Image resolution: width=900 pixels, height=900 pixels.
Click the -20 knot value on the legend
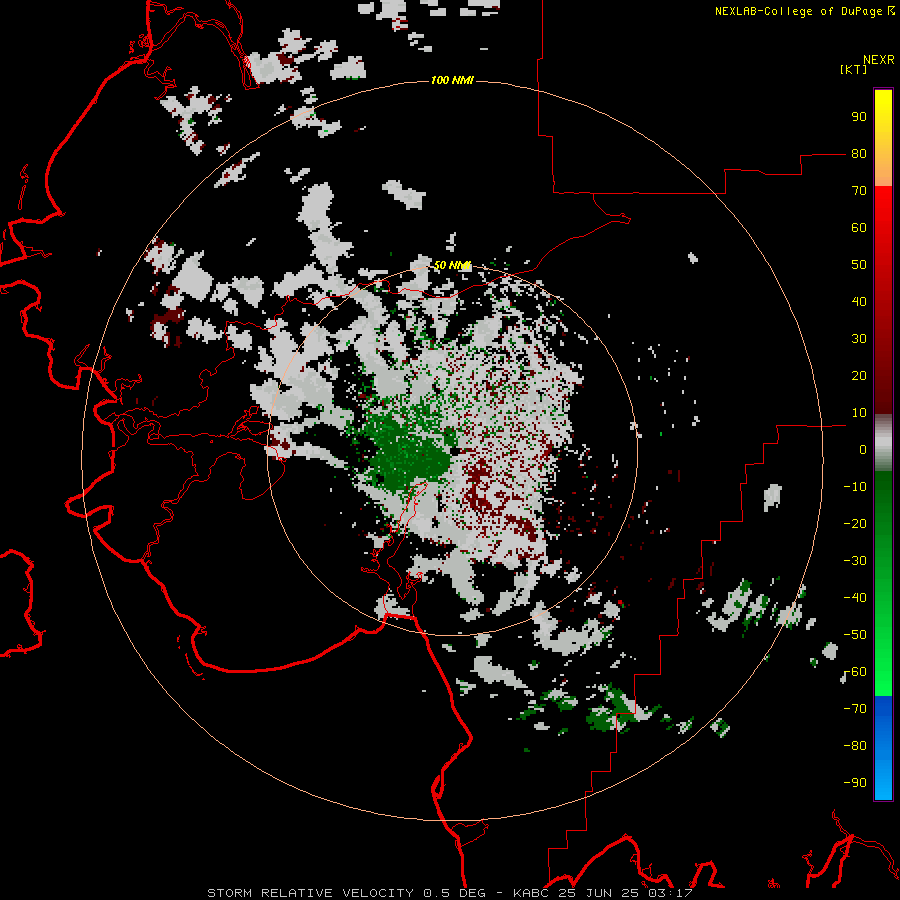pos(855,524)
